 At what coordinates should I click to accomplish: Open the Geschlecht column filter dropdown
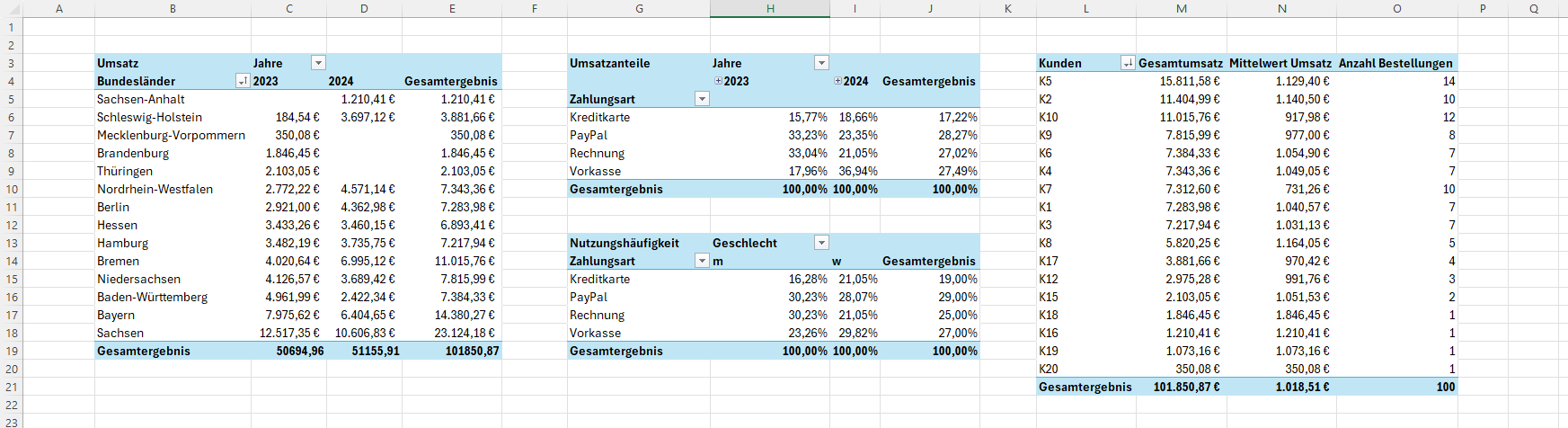[821, 243]
